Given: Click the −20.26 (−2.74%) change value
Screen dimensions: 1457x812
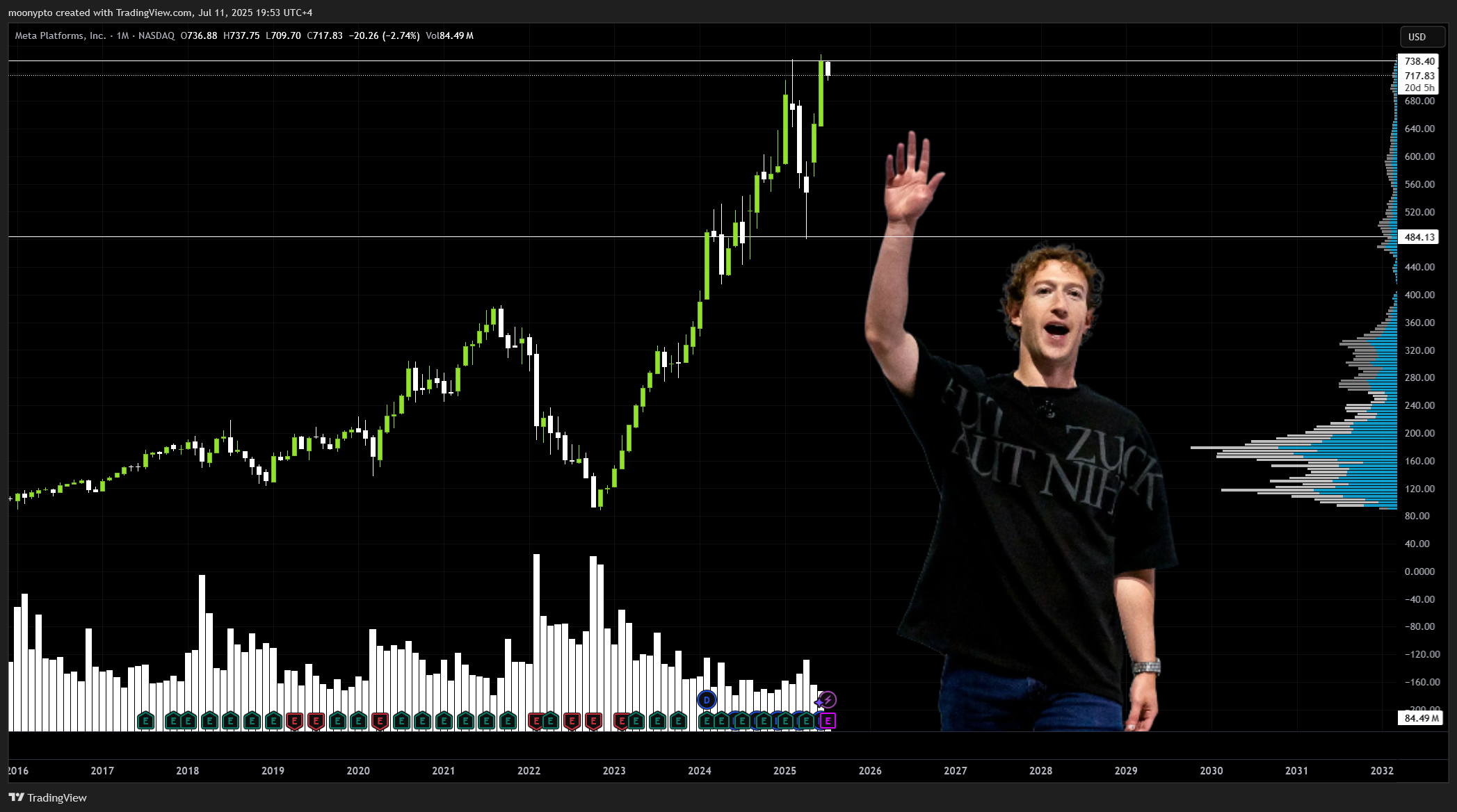Looking at the screenshot, I should [x=384, y=35].
